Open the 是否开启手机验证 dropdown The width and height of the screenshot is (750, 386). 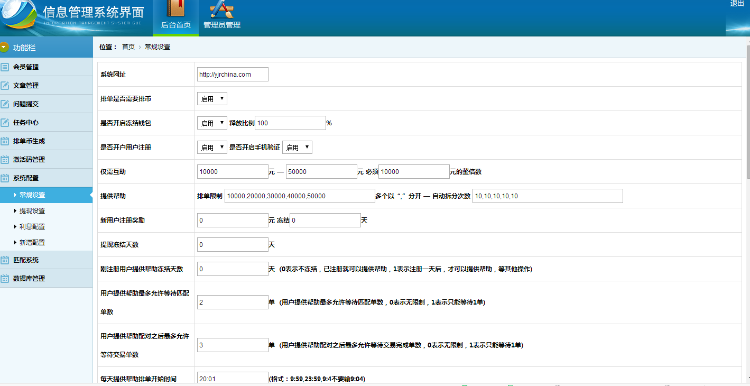click(298, 148)
